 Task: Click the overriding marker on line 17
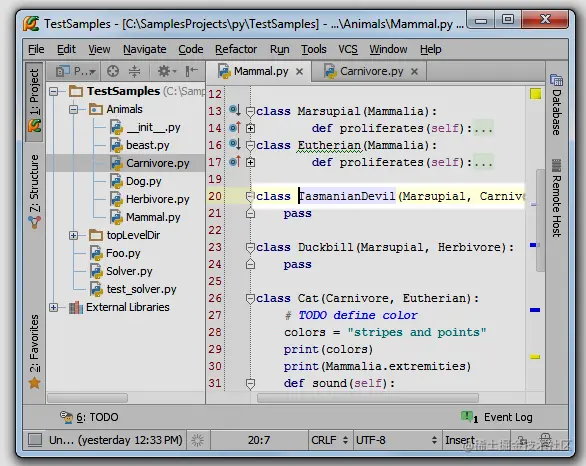click(x=235, y=161)
